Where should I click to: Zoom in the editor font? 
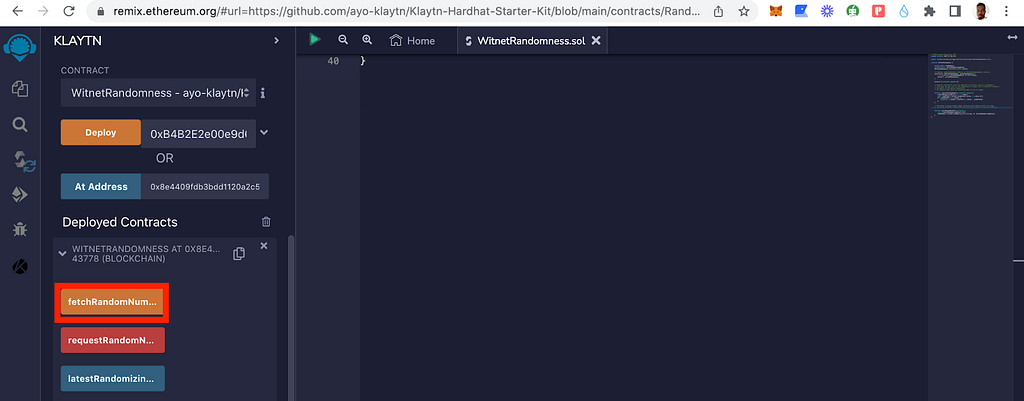pos(367,40)
